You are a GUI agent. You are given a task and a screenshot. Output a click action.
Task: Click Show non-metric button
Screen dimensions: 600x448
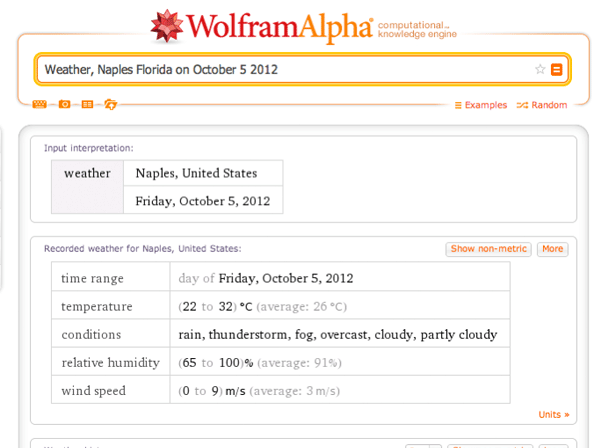tap(489, 249)
